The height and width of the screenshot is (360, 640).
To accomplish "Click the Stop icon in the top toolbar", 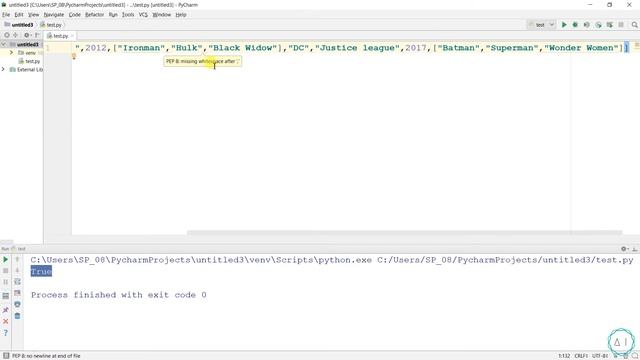I will coord(621,25).
